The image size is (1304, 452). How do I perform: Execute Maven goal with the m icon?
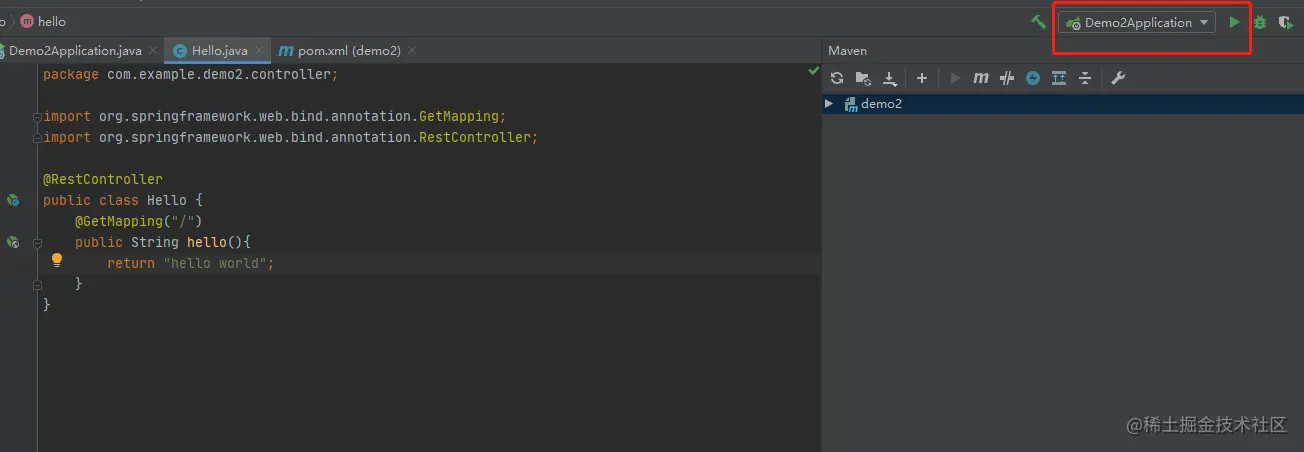pyautogui.click(x=981, y=78)
